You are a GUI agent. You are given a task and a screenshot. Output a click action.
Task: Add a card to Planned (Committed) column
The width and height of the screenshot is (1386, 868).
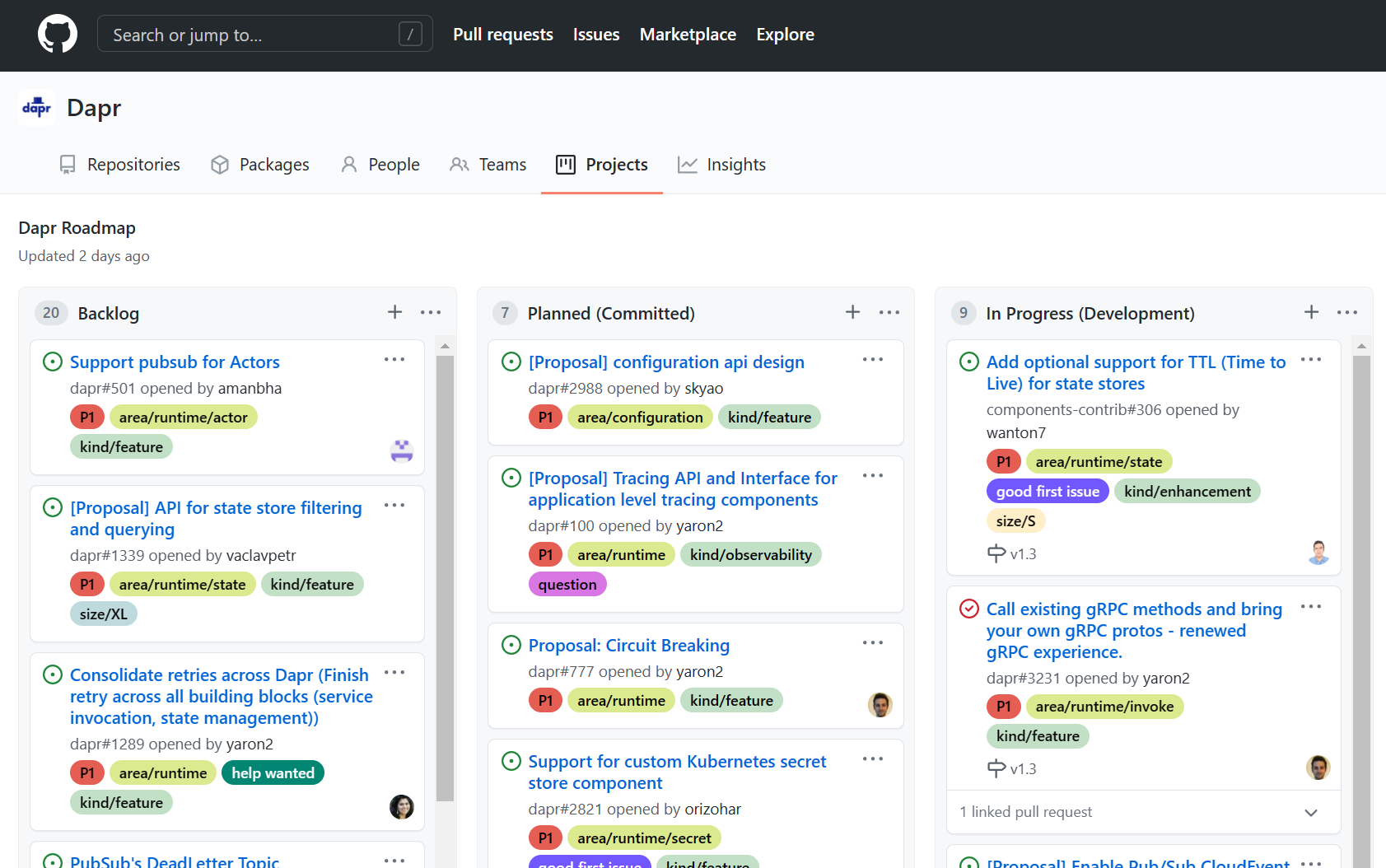pos(852,312)
